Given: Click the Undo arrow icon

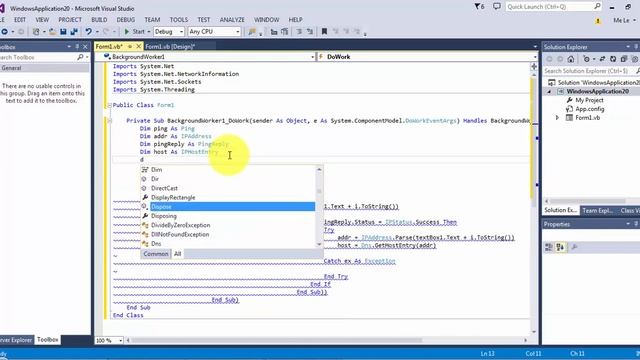Looking at the screenshot, I should point(88,31).
